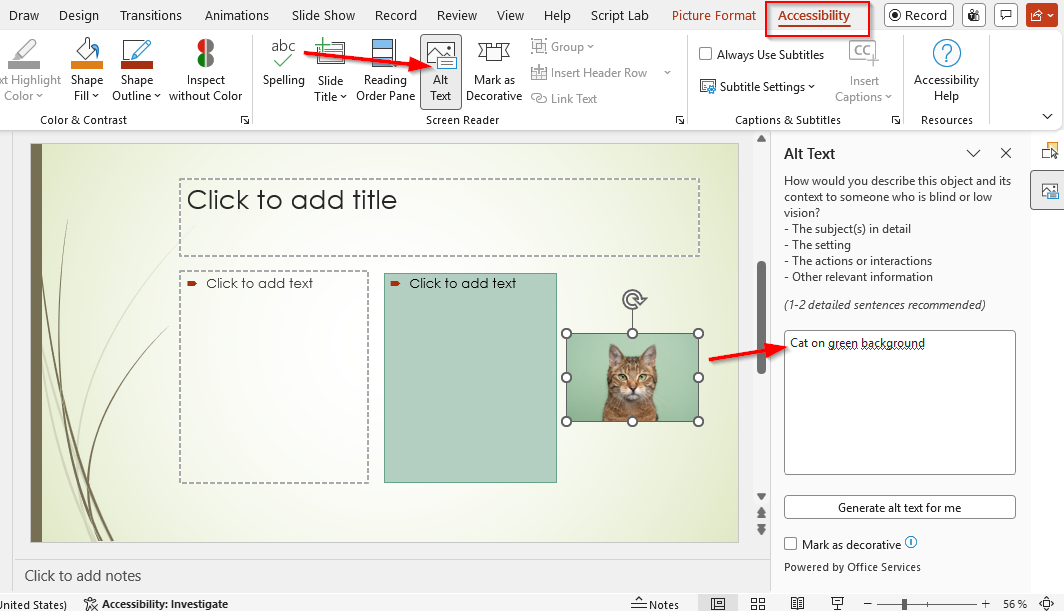Click the rotate handle above cat picture
Image resolution: width=1064 pixels, height=611 pixels.
633,299
